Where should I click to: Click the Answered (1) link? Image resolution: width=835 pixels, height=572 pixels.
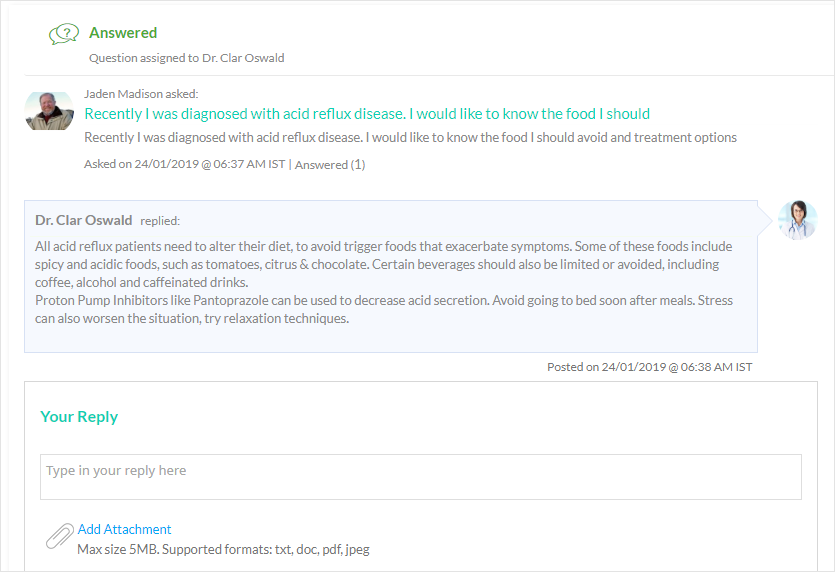pyautogui.click(x=330, y=165)
